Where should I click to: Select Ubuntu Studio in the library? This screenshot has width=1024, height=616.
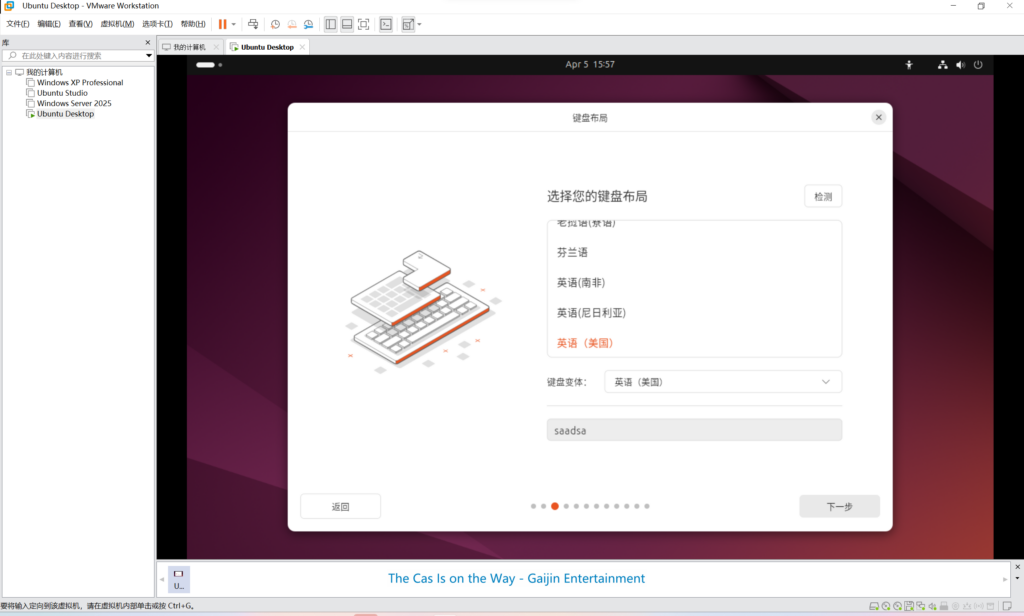tap(62, 93)
